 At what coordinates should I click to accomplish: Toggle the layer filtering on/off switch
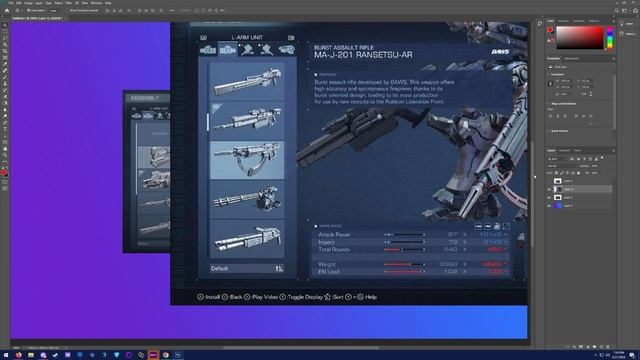pyautogui.click(x=602, y=158)
